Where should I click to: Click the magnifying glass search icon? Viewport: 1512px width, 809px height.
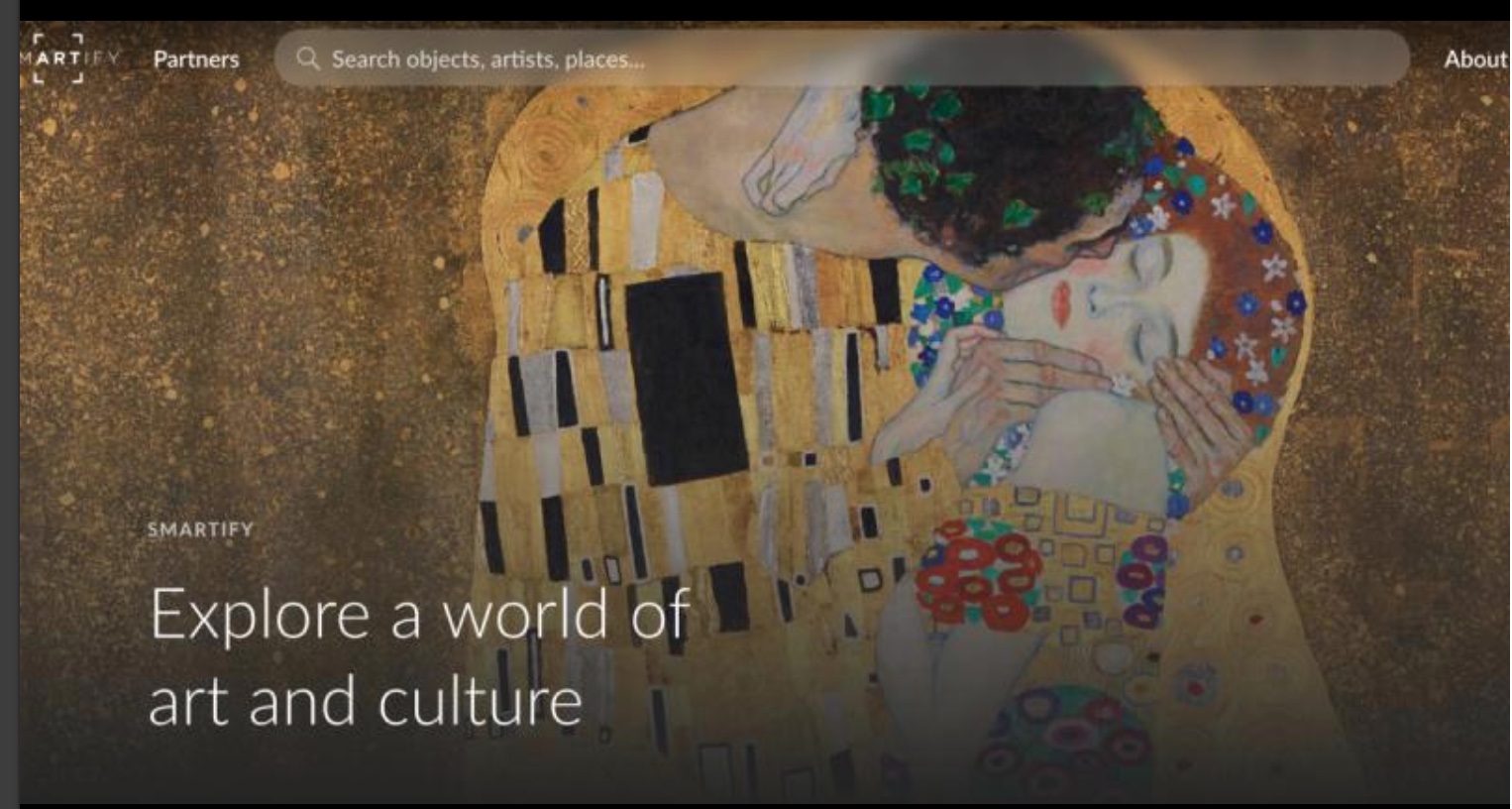[308, 58]
